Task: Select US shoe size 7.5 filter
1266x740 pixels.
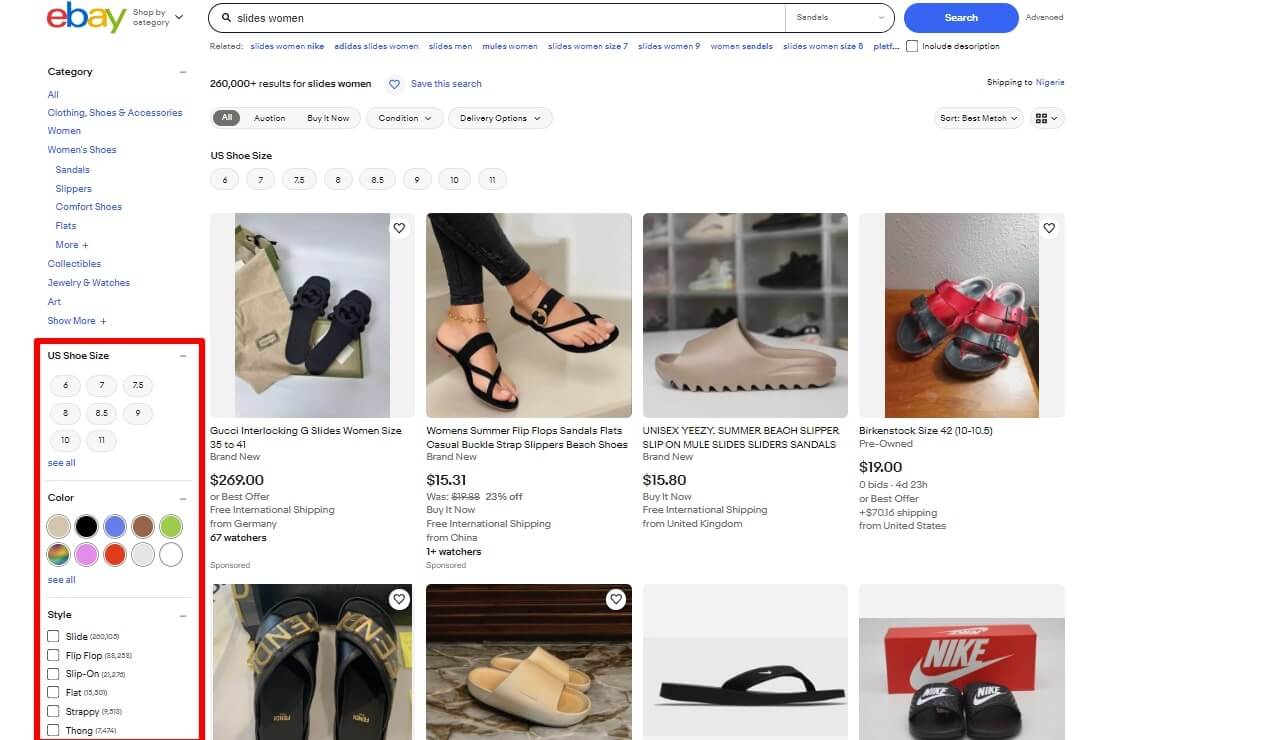Action: [138, 385]
